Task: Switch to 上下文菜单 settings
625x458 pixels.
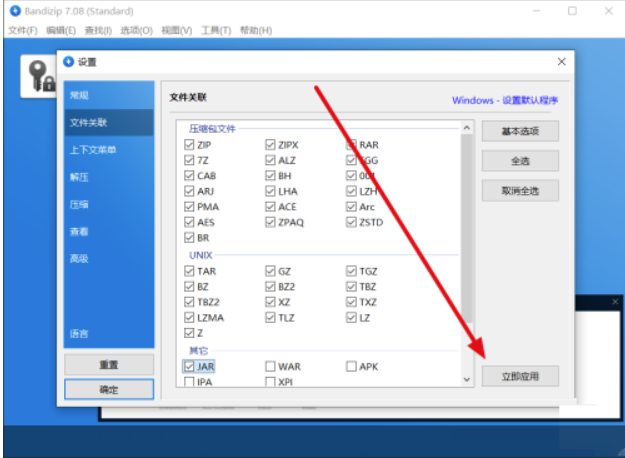Action: click(109, 150)
